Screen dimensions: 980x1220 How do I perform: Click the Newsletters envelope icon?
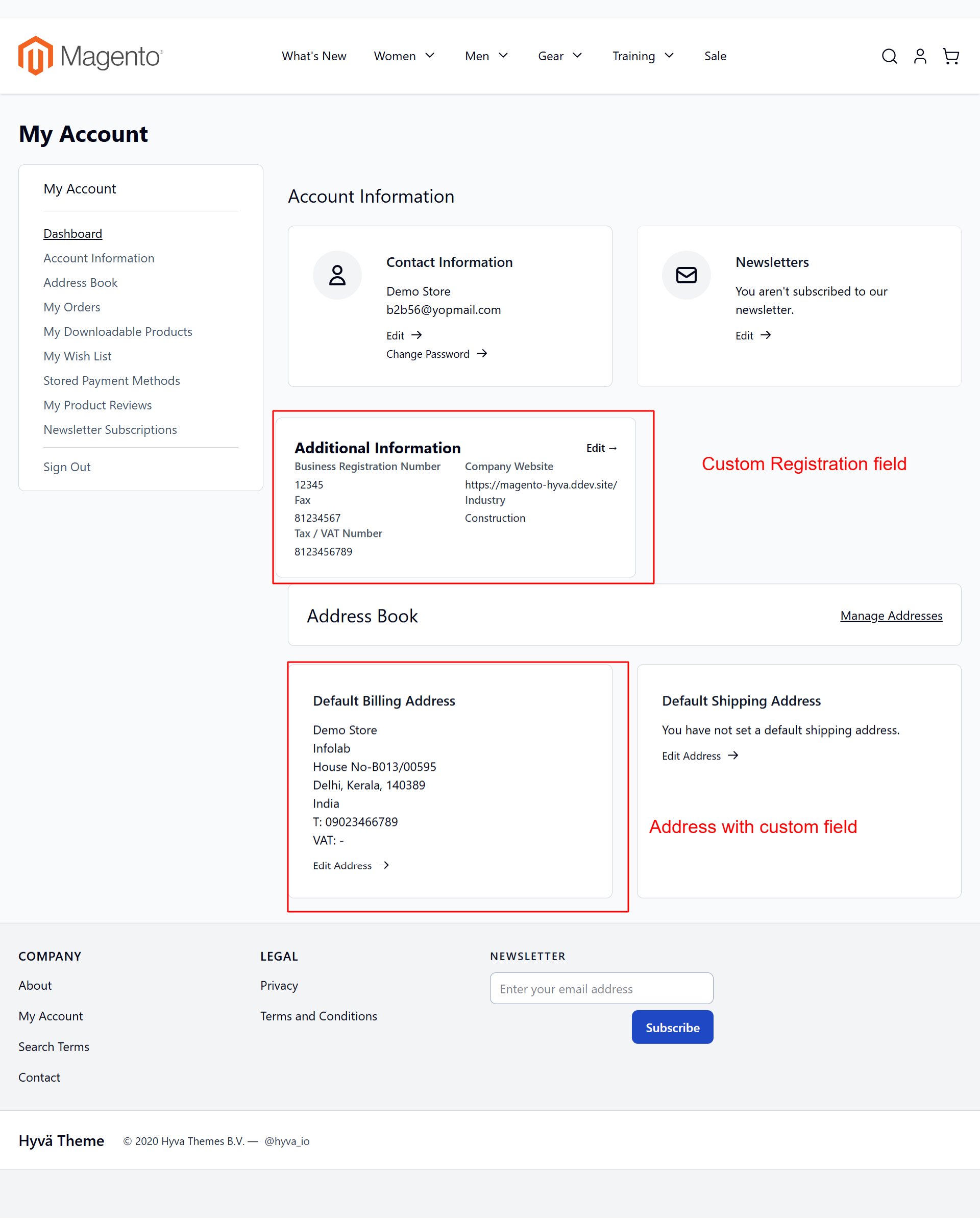point(687,275)
